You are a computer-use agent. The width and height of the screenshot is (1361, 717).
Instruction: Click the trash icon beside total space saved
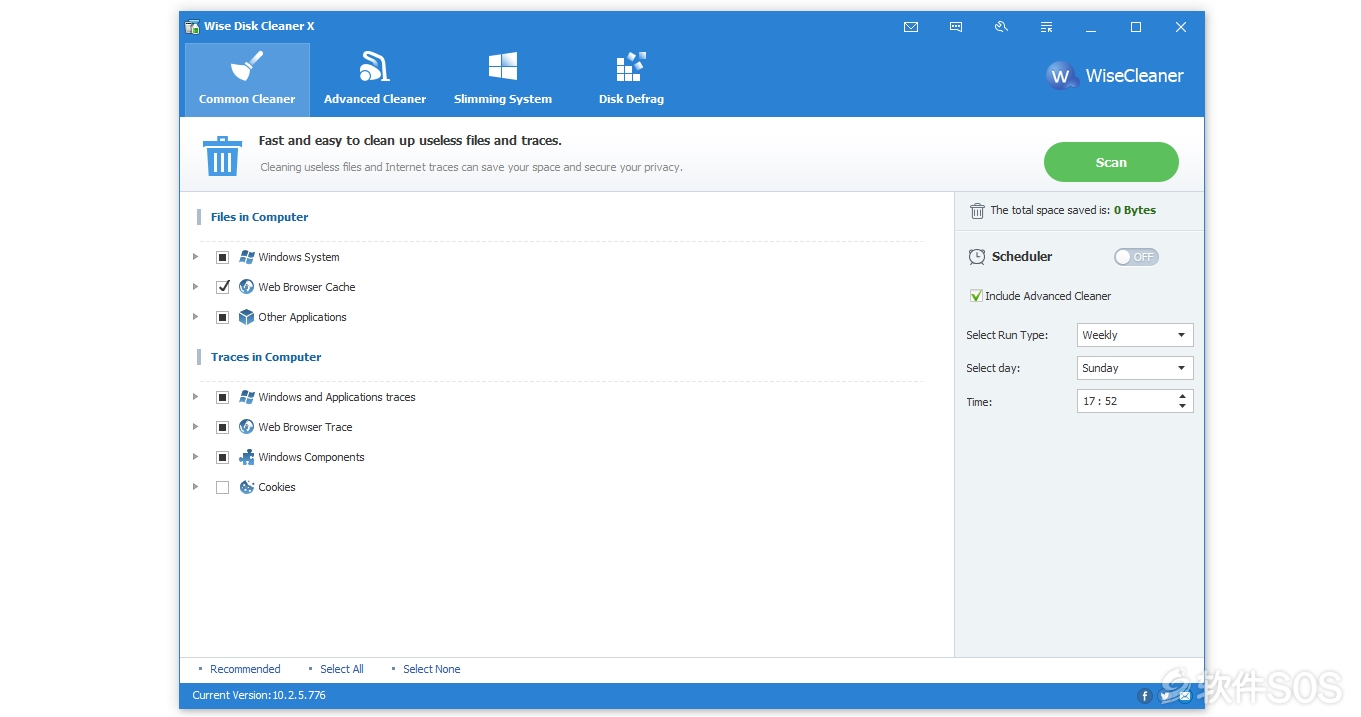(977, 211)
